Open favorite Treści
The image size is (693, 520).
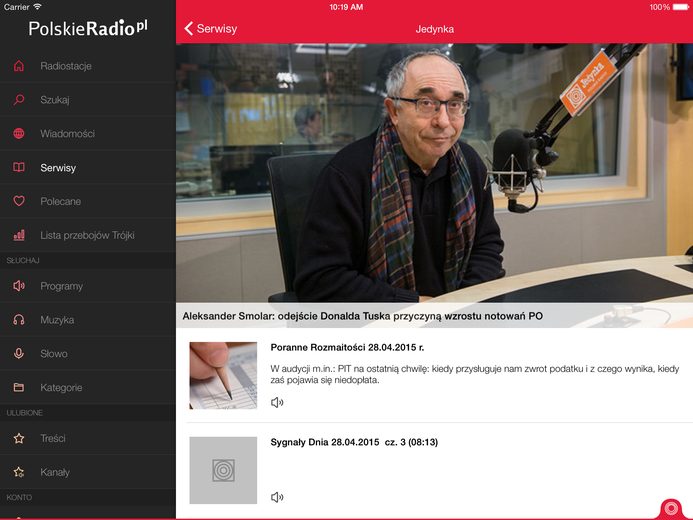tap(88, 438)
